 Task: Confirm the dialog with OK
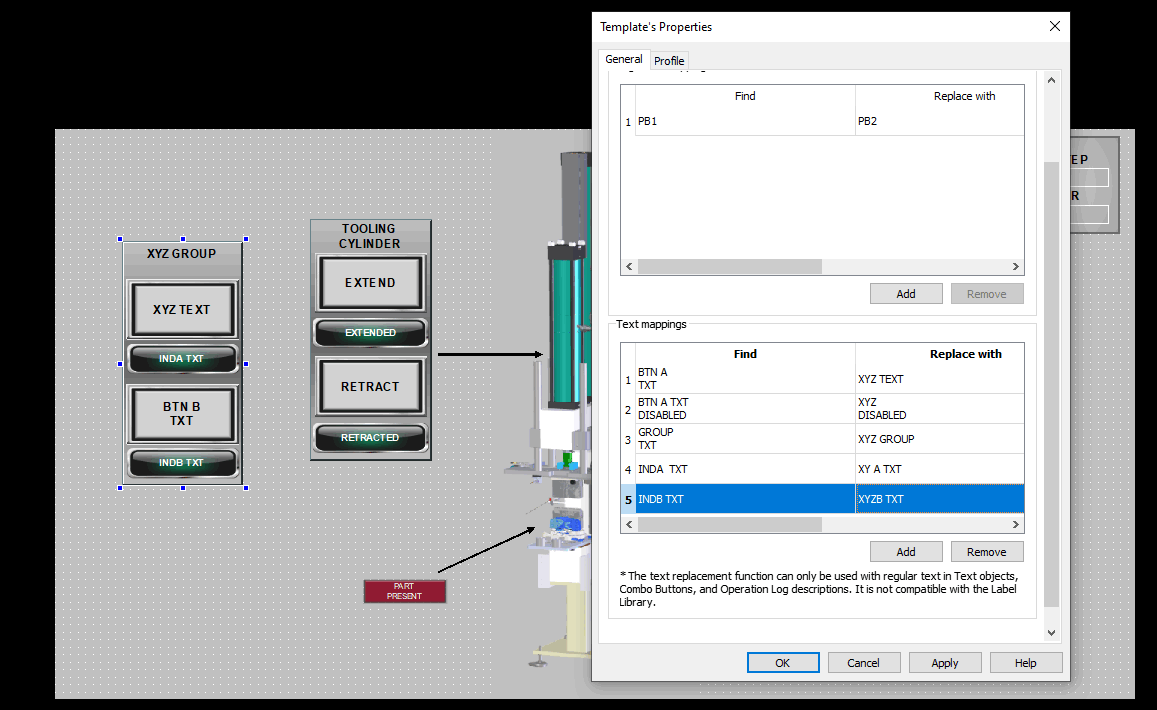(783, 663)
